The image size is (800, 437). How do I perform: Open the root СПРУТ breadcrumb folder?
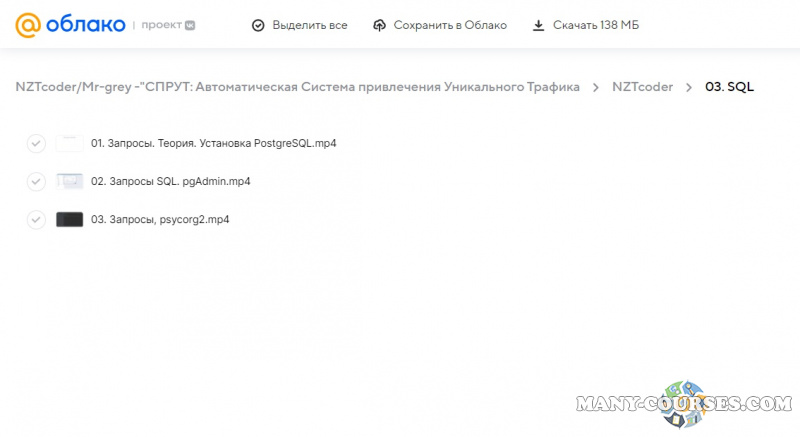coord(297,87)
